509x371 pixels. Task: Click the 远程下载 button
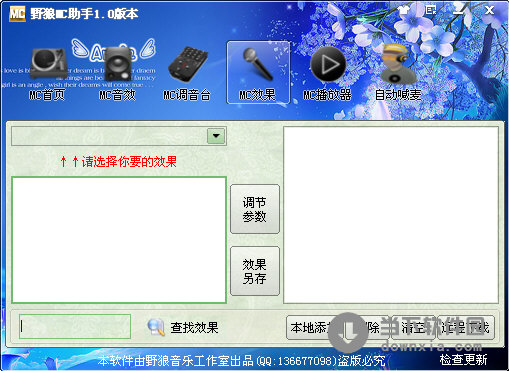pyautogui.click(x=466, y=328)
